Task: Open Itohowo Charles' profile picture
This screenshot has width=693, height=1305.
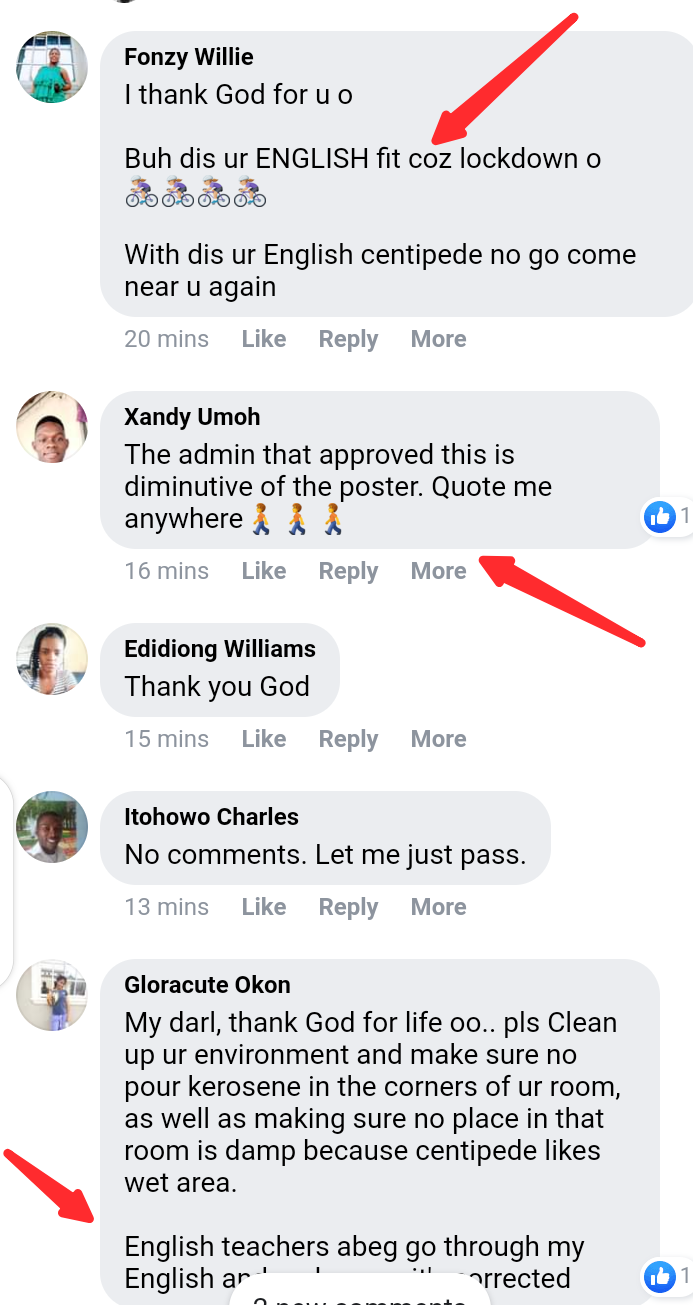Action: pyautogui.click(x=52, y=827)
